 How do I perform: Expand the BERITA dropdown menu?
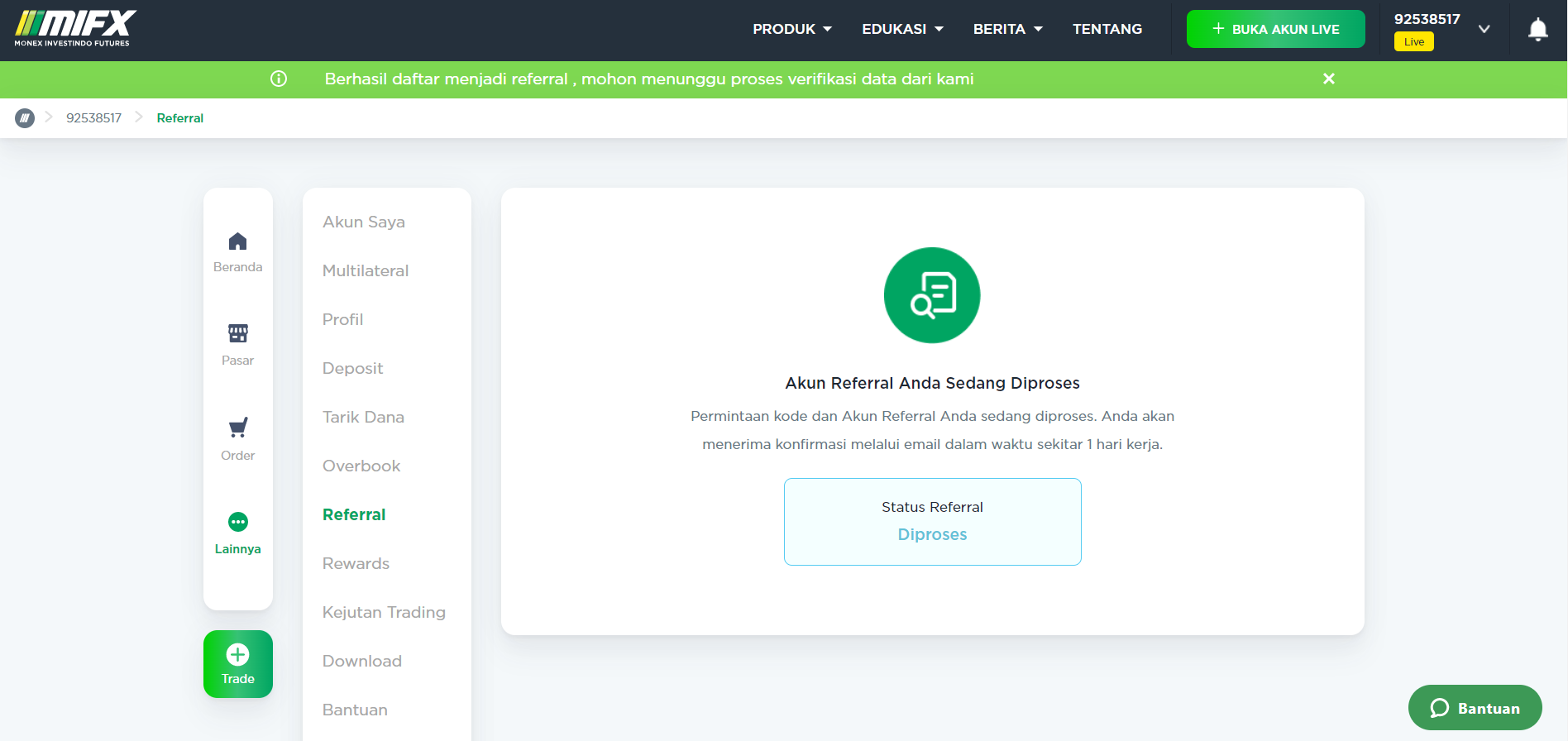click(x=1007, y=29)
